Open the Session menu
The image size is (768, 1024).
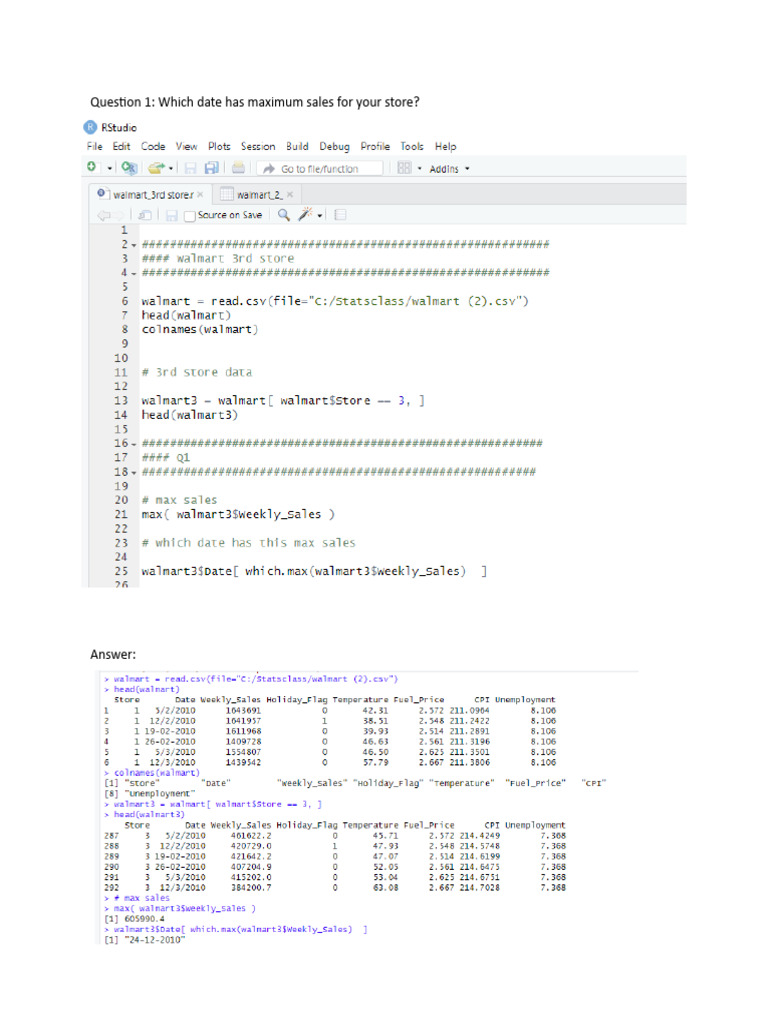point(258,146)
